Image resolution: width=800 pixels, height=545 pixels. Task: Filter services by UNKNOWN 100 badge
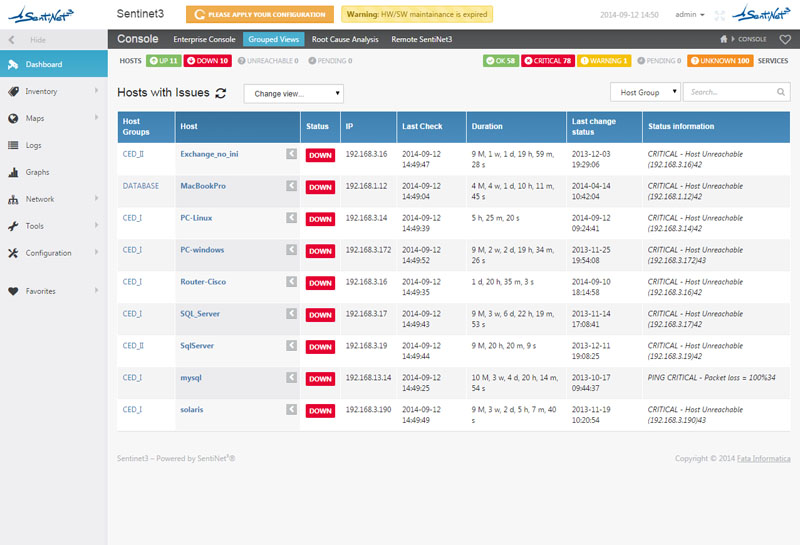point(720,61)
